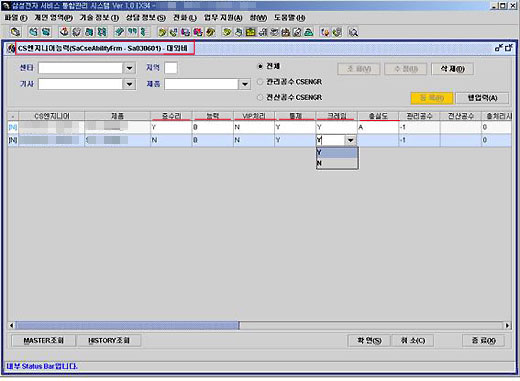Choose N in the 크레임 dropdown list

pos(337,163)
